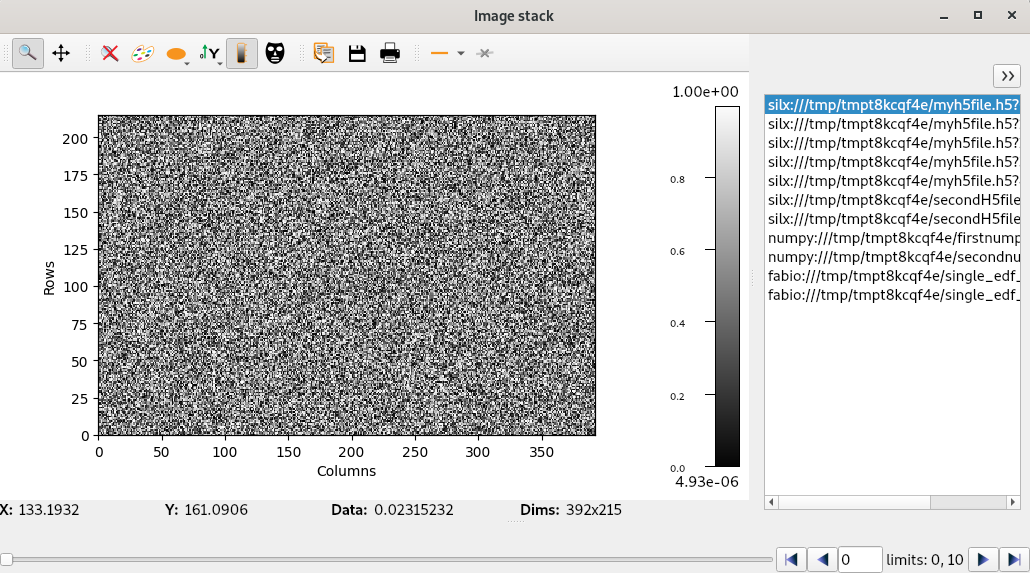Open the Y axis orientation dropdown

click(x=210, y=54)
